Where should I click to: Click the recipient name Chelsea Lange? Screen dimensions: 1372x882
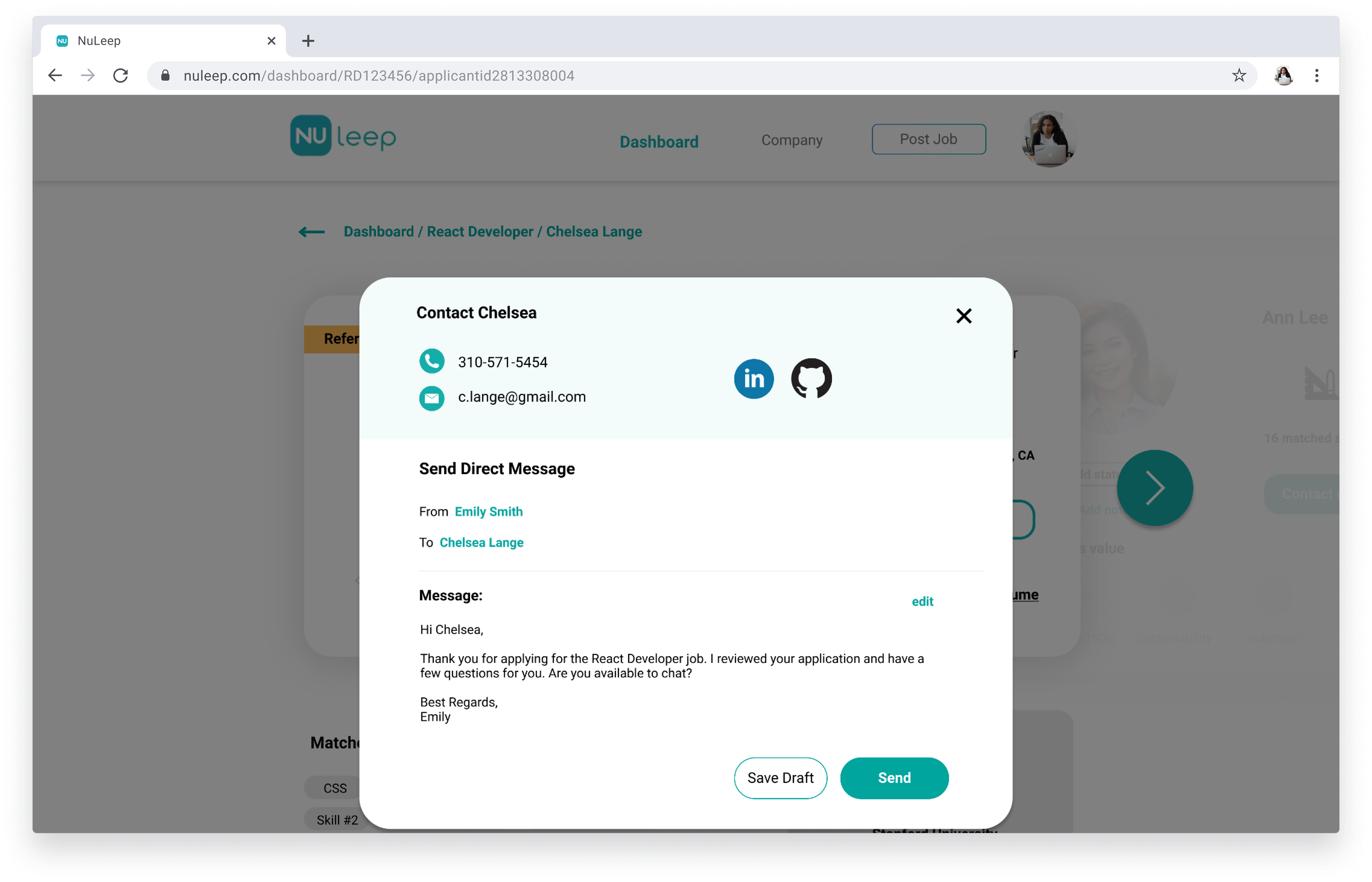[x=481, y=542]
